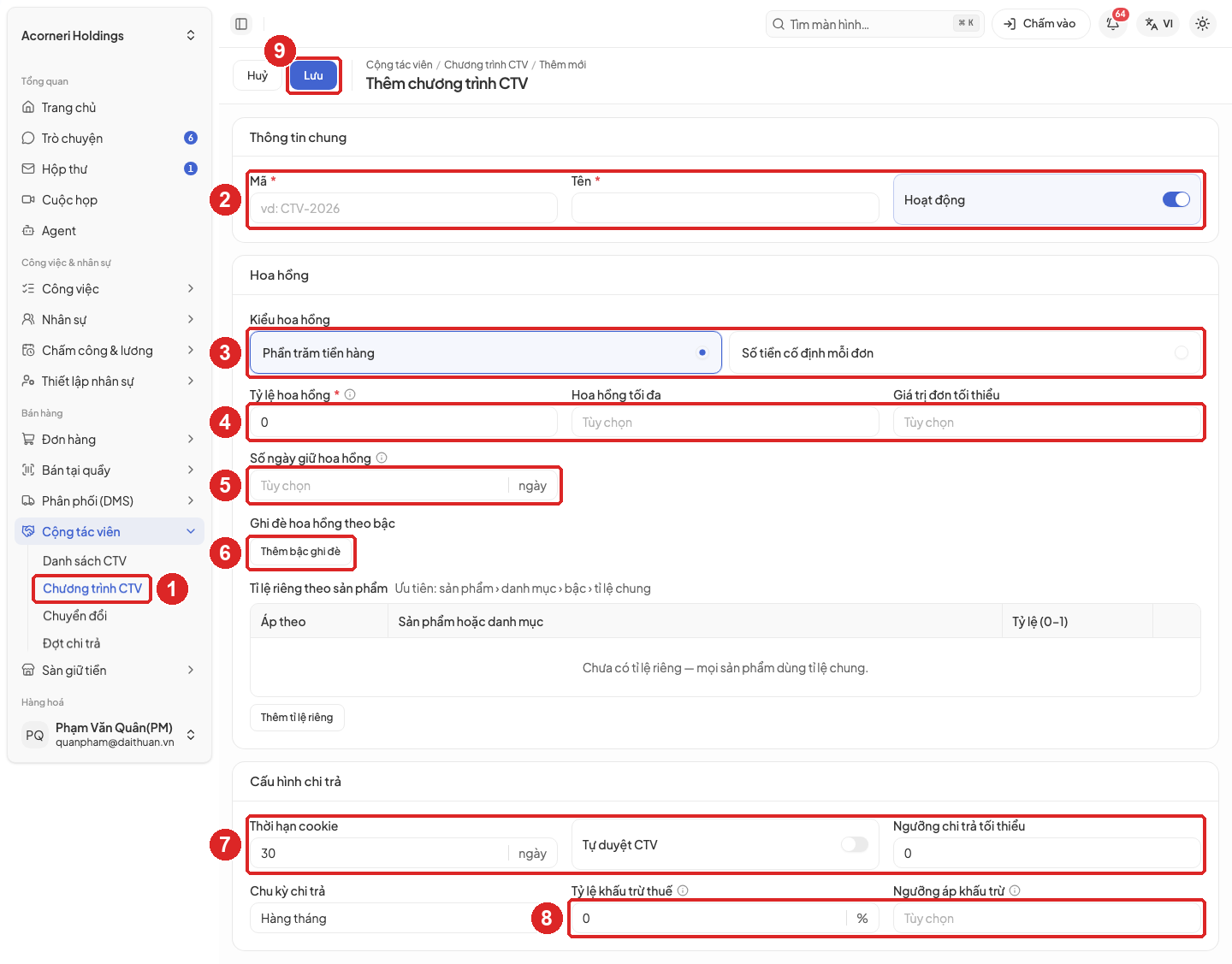Open Cuộc họp video icon
Image resolution: width=1232 pixels, height=964 pixels.
[x=28, y=199]
